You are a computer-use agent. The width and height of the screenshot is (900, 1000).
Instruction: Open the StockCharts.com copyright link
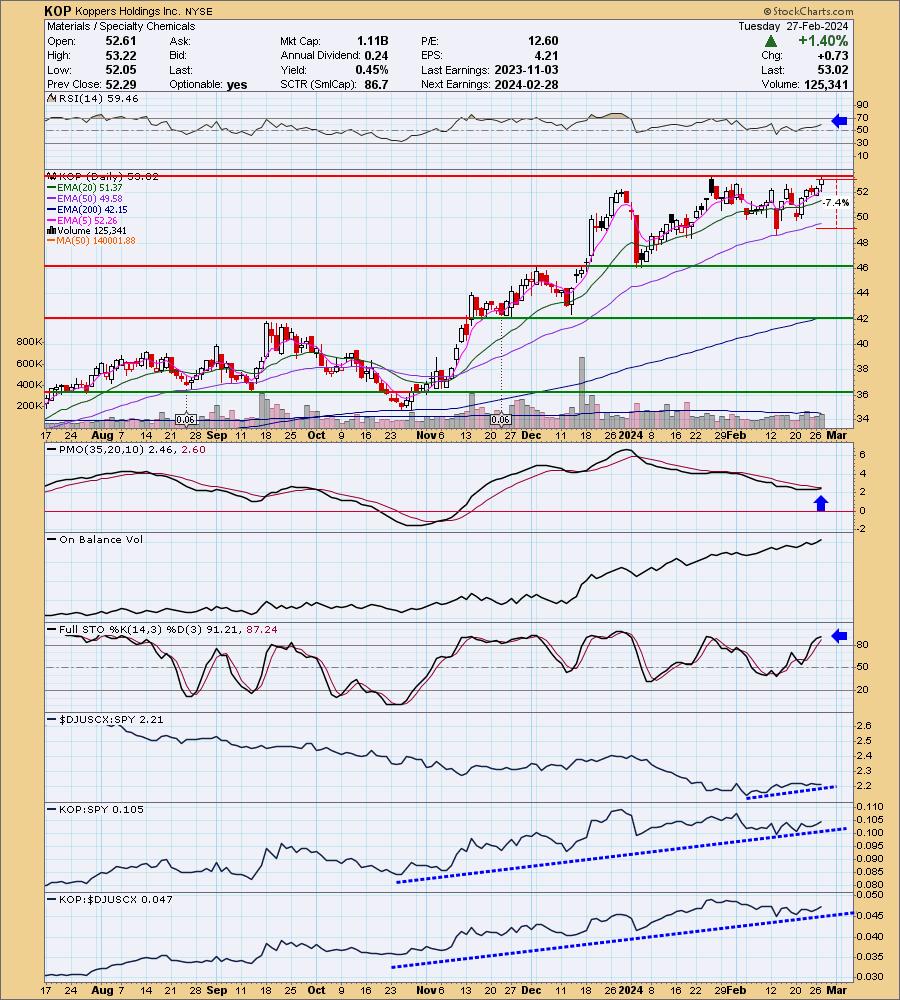(808, 11)
